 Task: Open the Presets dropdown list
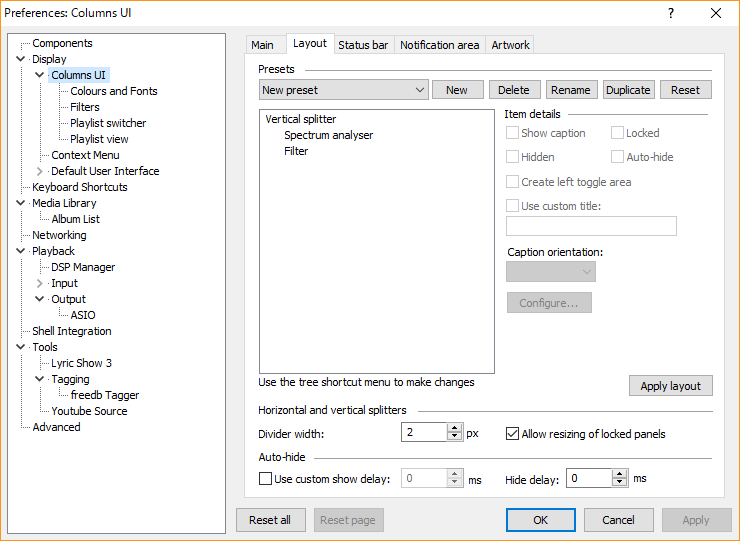pos(343,90)
